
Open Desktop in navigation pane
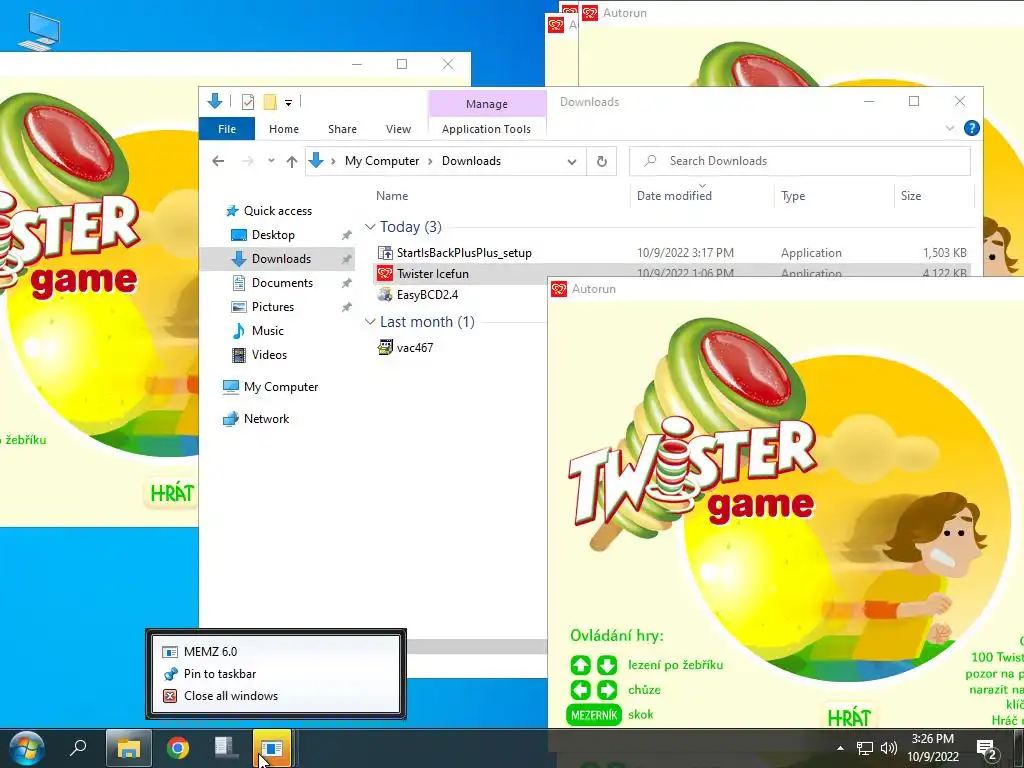(x=273, y=234)
